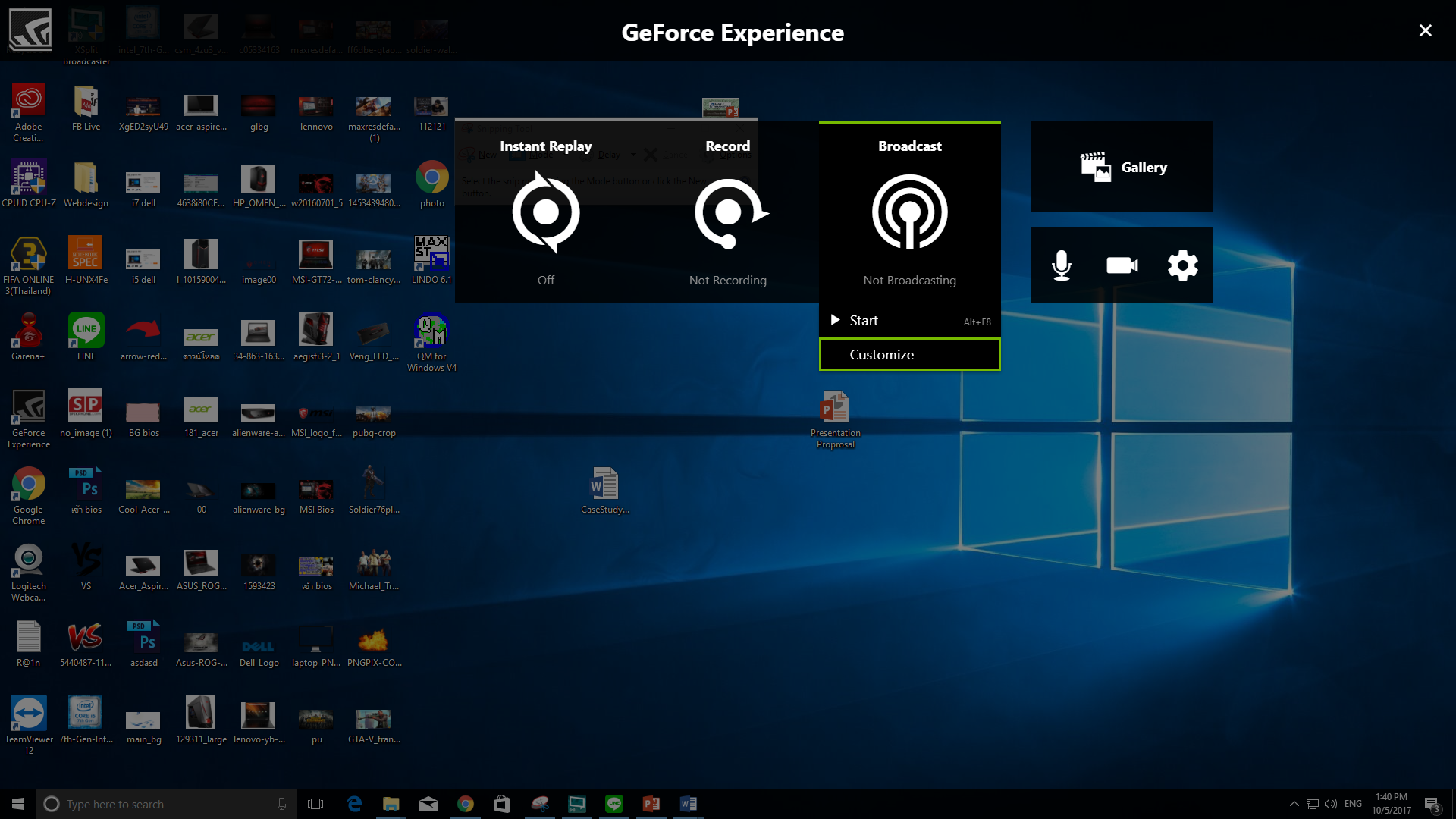Open Microsoft Store from taskbar
This screenshot has height=819, width=1456.
(x=502, y=804)
